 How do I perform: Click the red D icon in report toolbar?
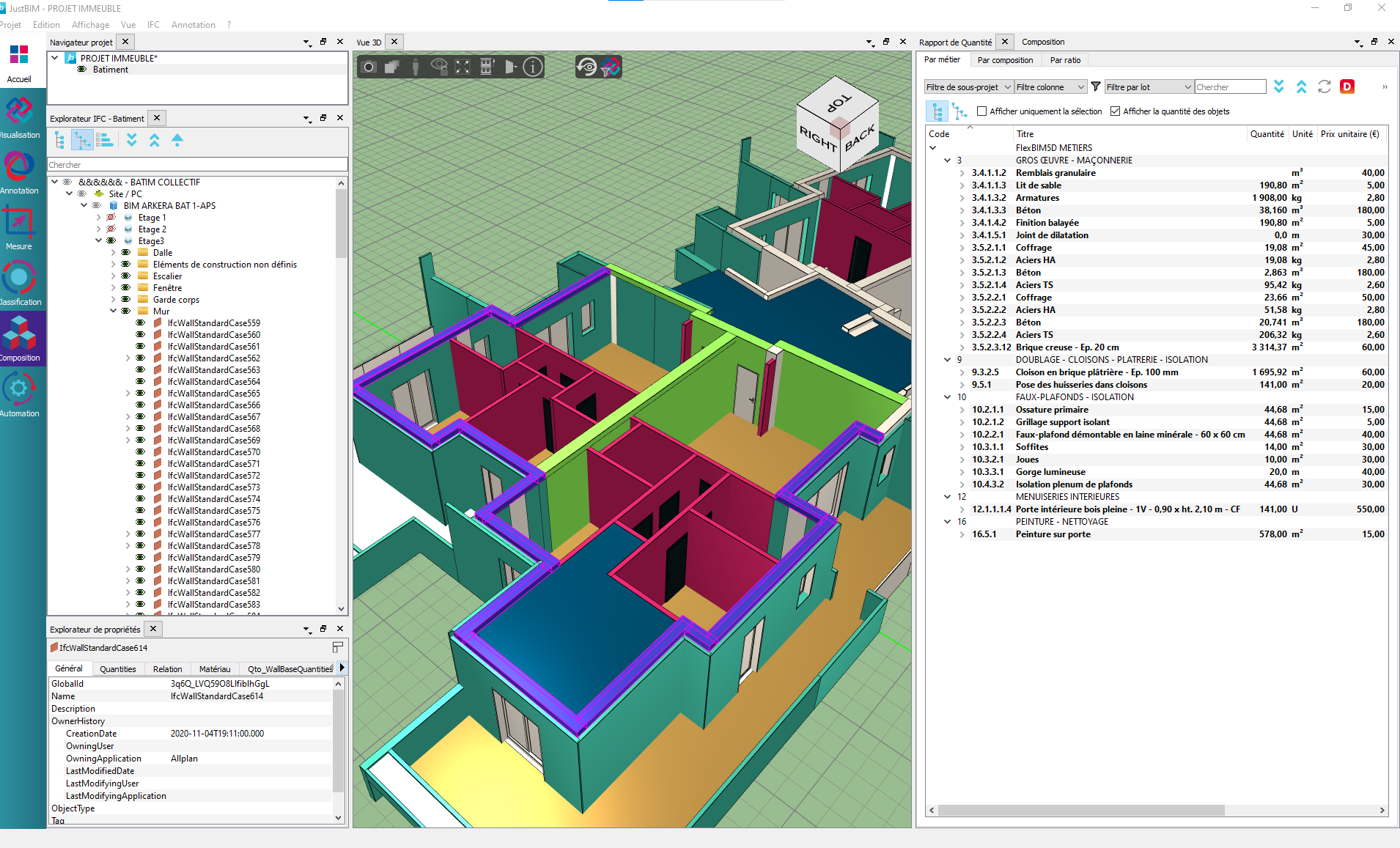(x=1346, y=86)
